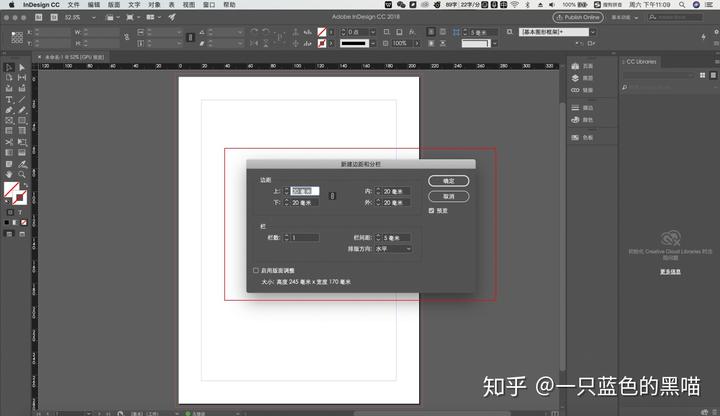This screenshot has height=416, width=720.
Task: Open the Links (链接) panel
Action: [587, 89]
